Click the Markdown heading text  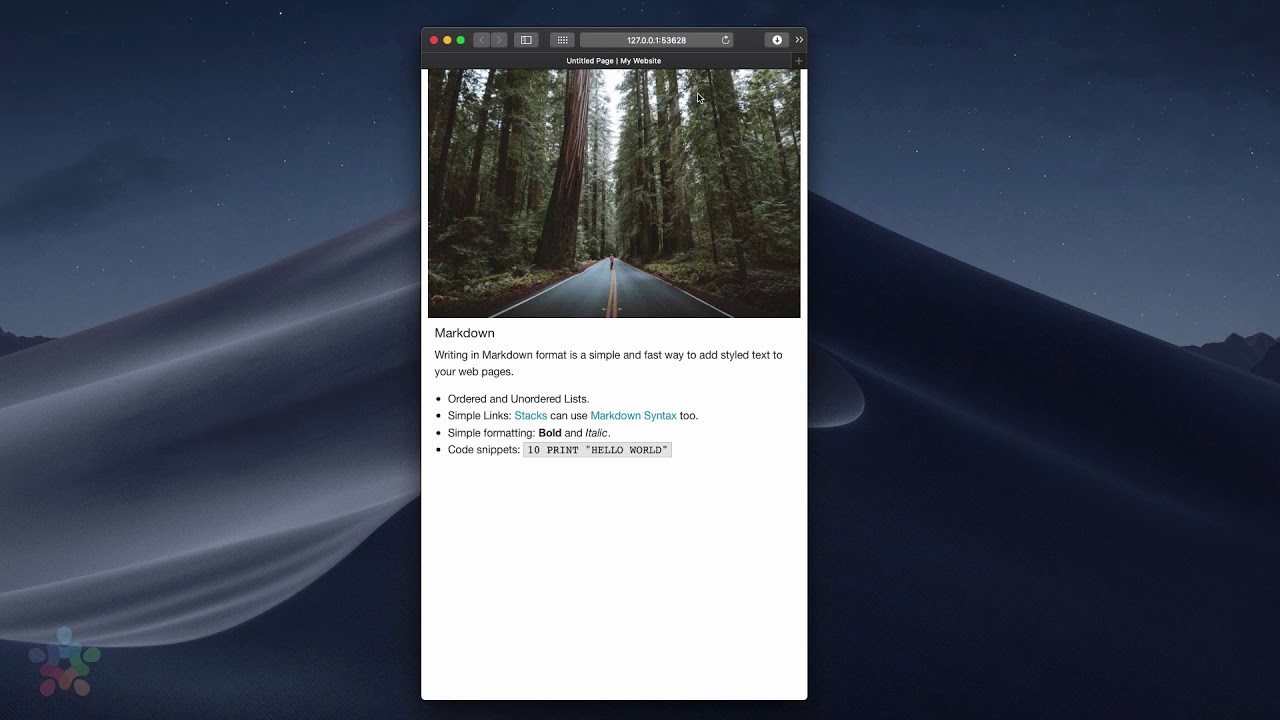pos(465,333)
